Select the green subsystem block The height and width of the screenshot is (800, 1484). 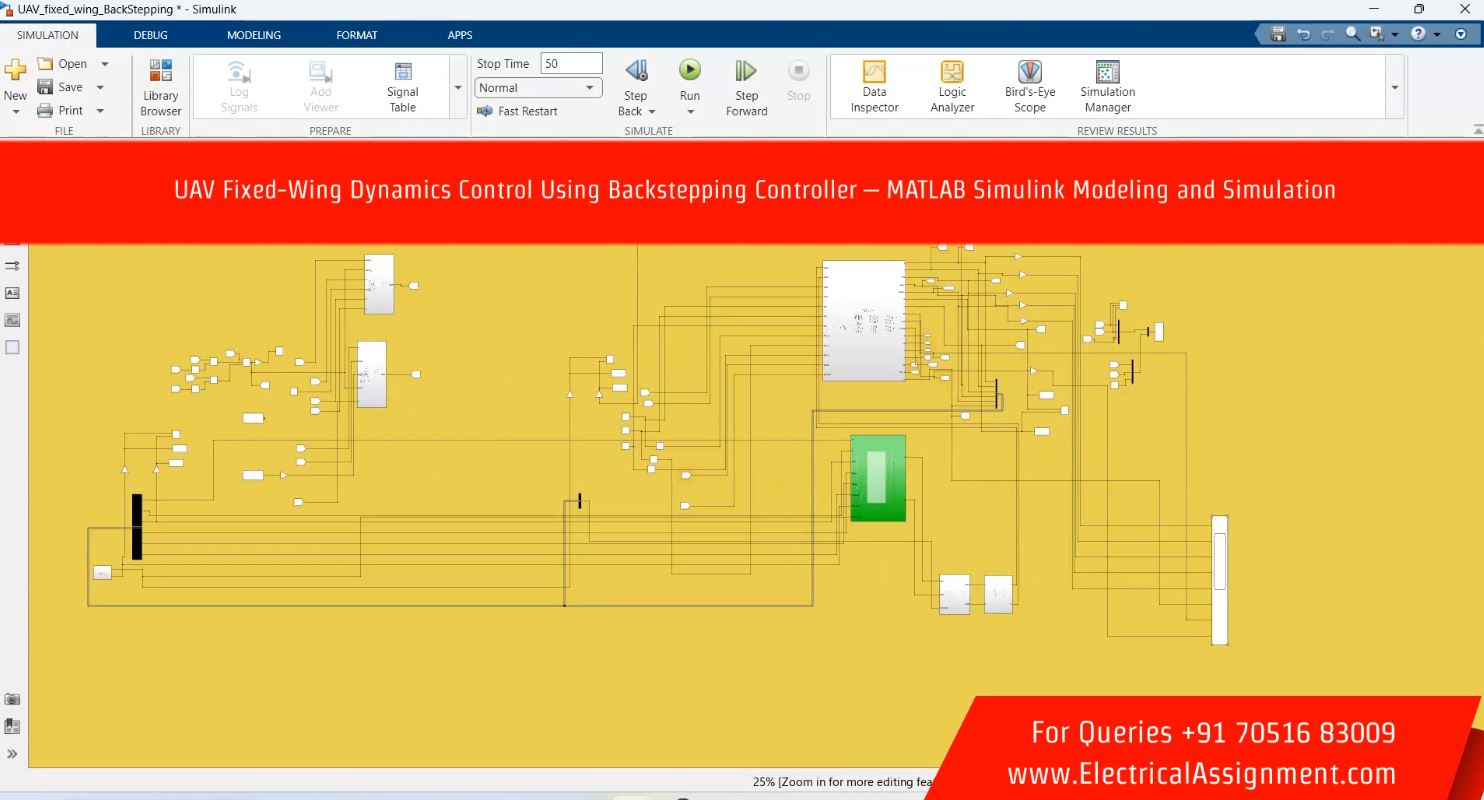(x=878, y=478)
